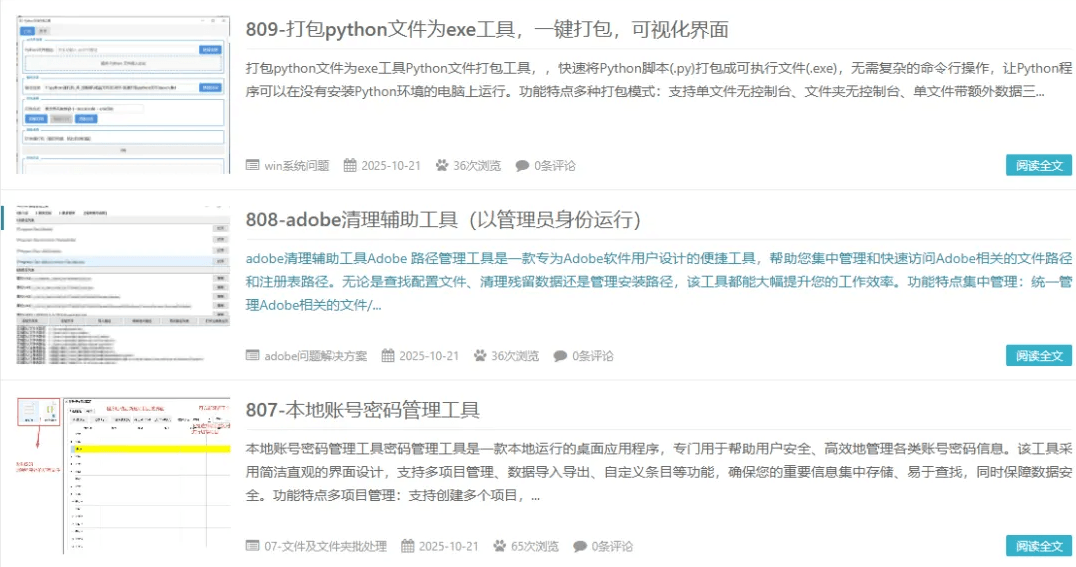Open thumbnail of 807 password manager tool

click(x=124, y=475)
